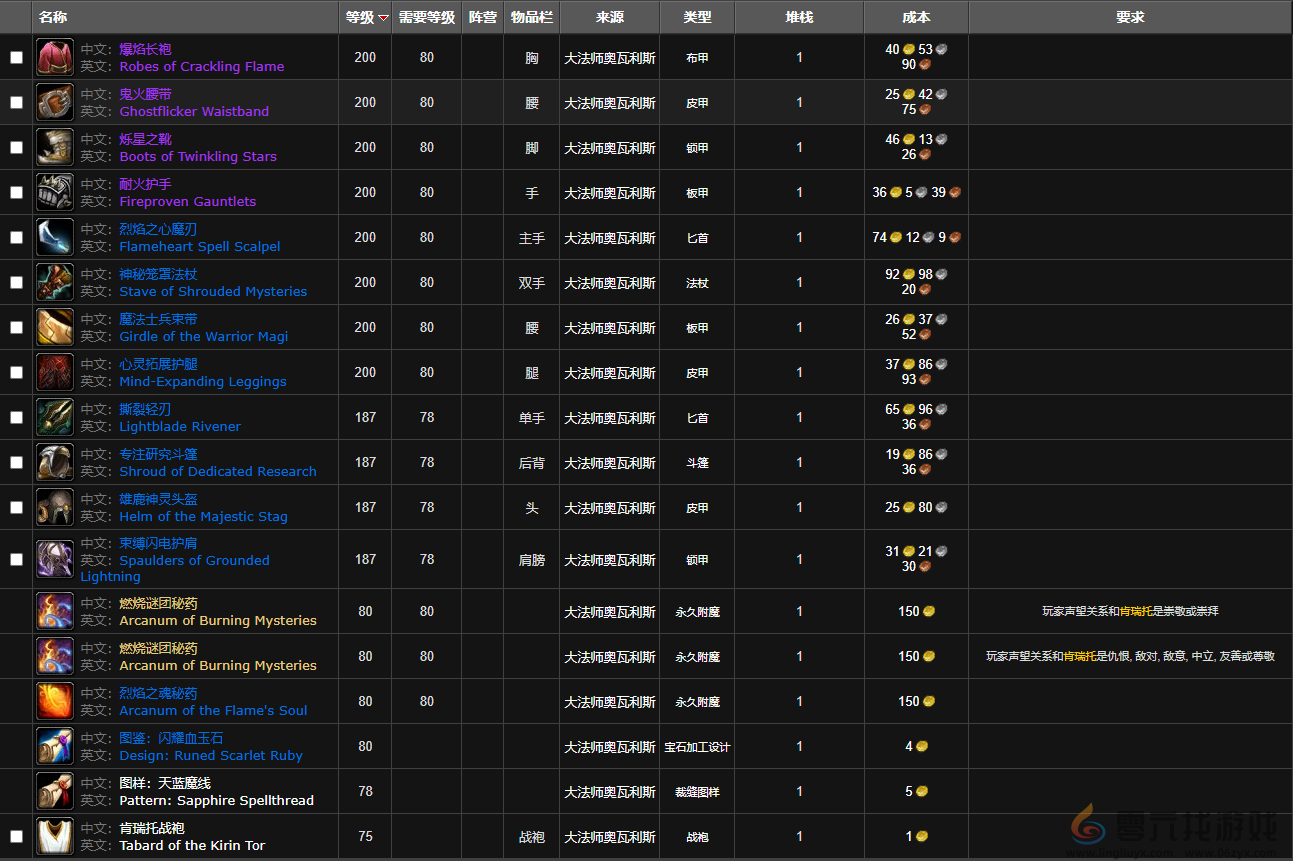
Task: Tick the checkbox for Boots of Twinkling Stars
Action: coord(16,147)
